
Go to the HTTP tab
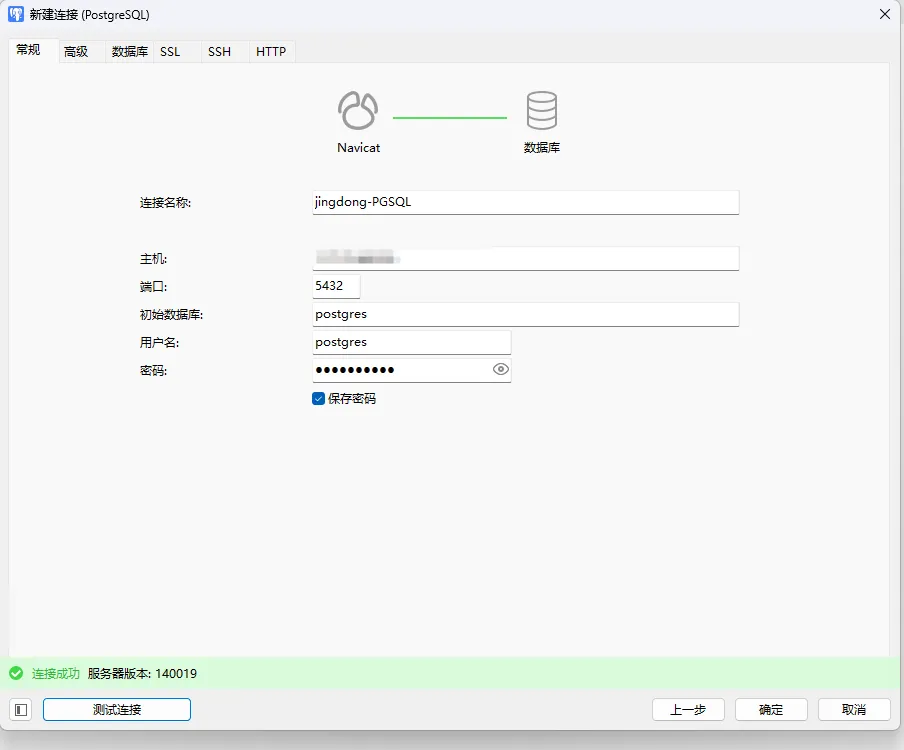[x=271, y=52]
